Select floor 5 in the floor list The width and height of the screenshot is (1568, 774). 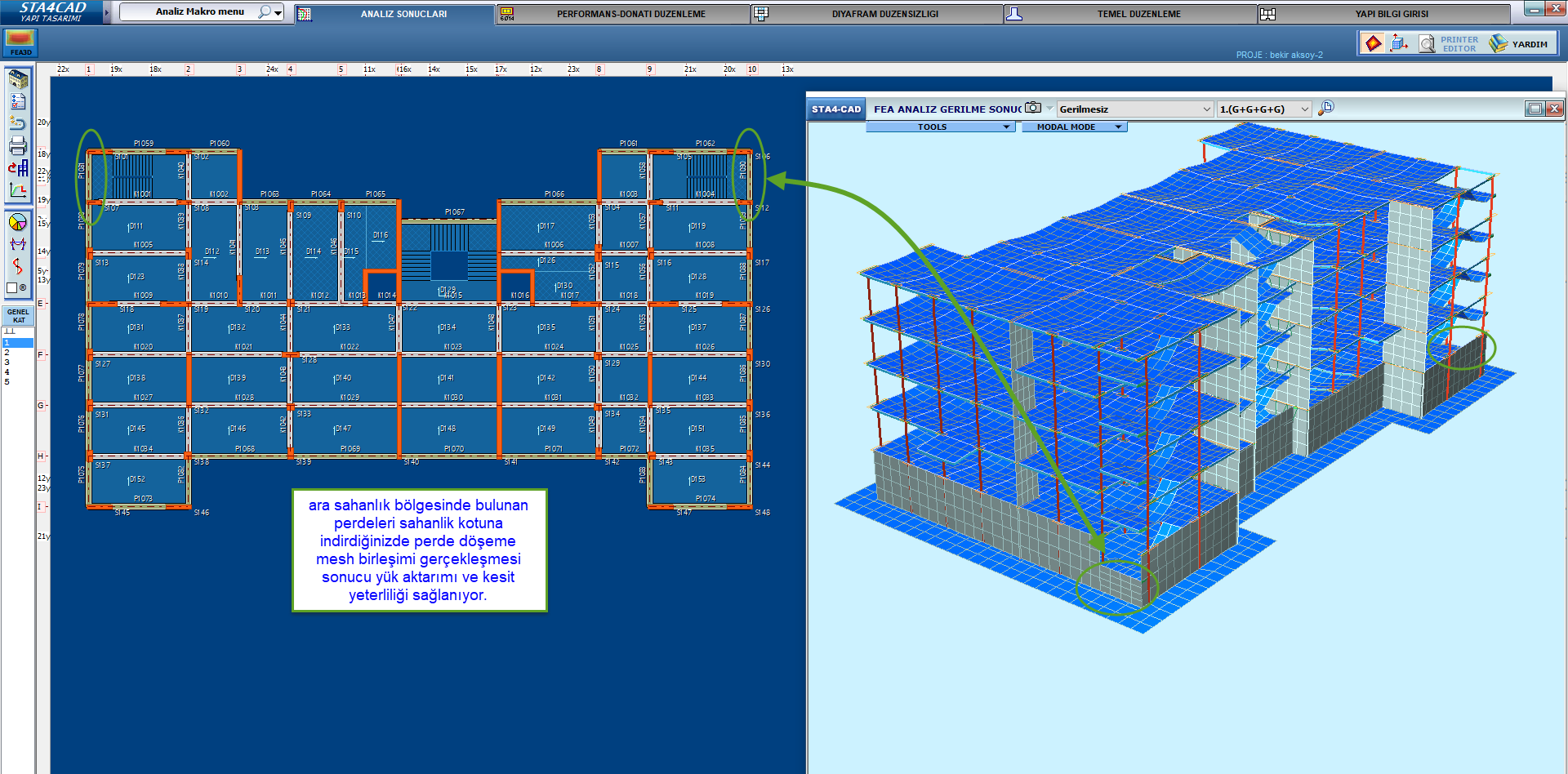(7, 381)
